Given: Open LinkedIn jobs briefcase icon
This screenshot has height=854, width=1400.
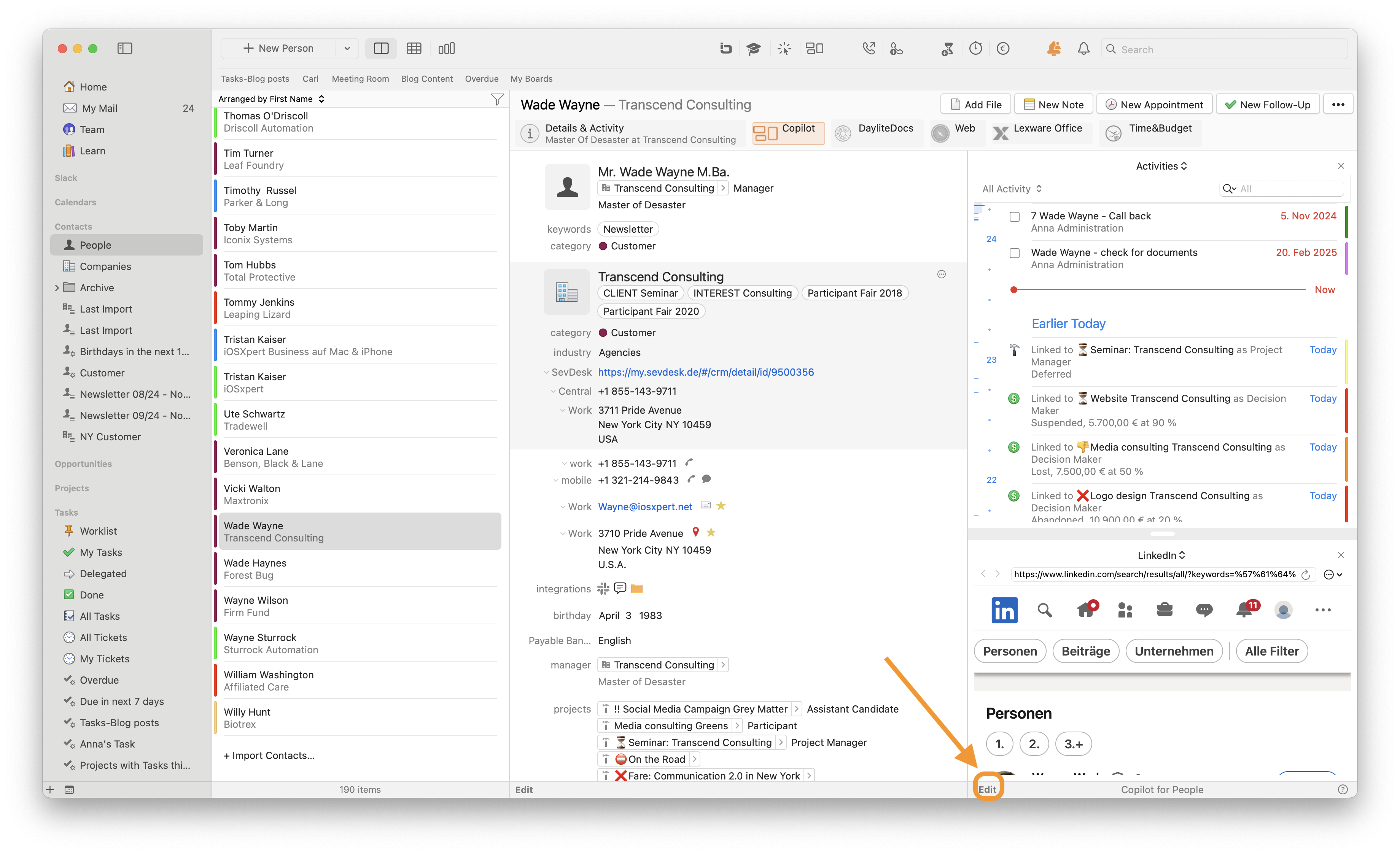Looking at the screenshot, I should (1165, 610).
